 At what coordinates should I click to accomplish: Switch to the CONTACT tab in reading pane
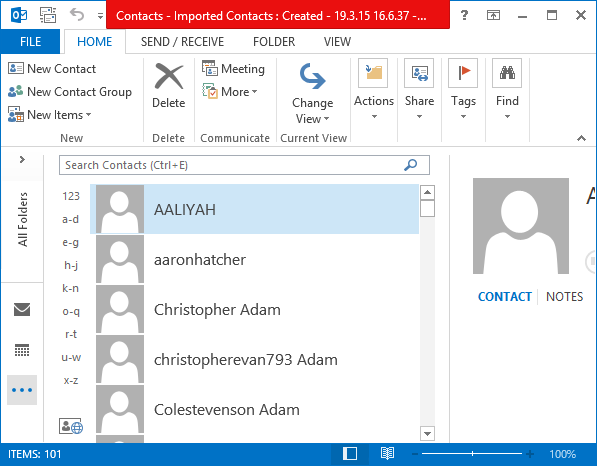[504, 297]
